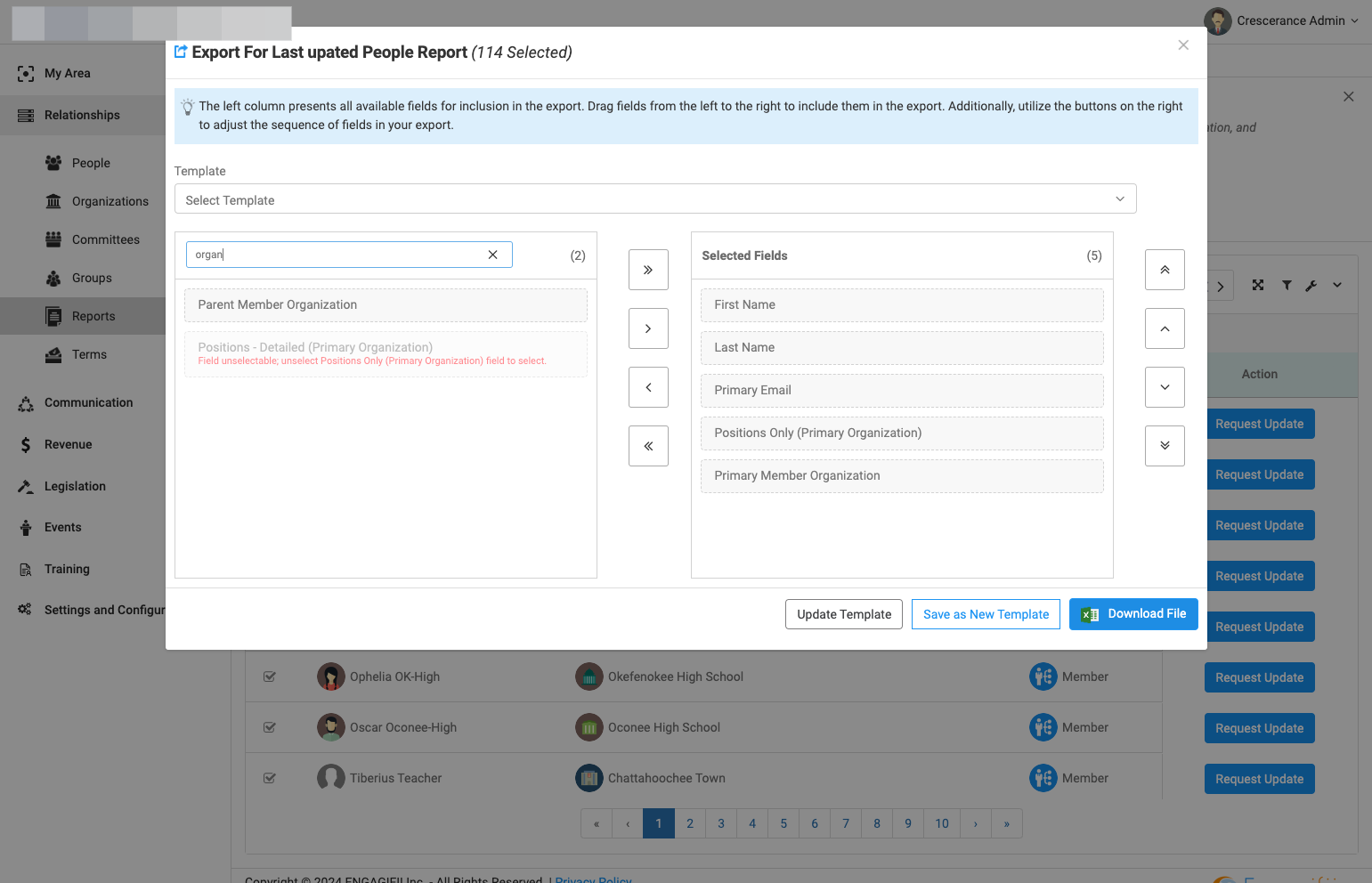Select Last Name in Selected Fields

[902, 347]
